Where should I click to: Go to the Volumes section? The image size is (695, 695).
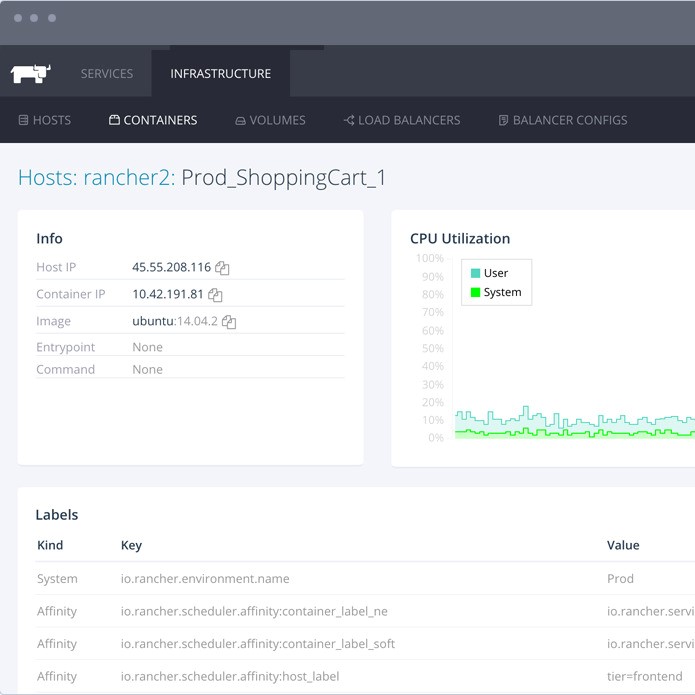pyautogui.click(x=277, y=120)
